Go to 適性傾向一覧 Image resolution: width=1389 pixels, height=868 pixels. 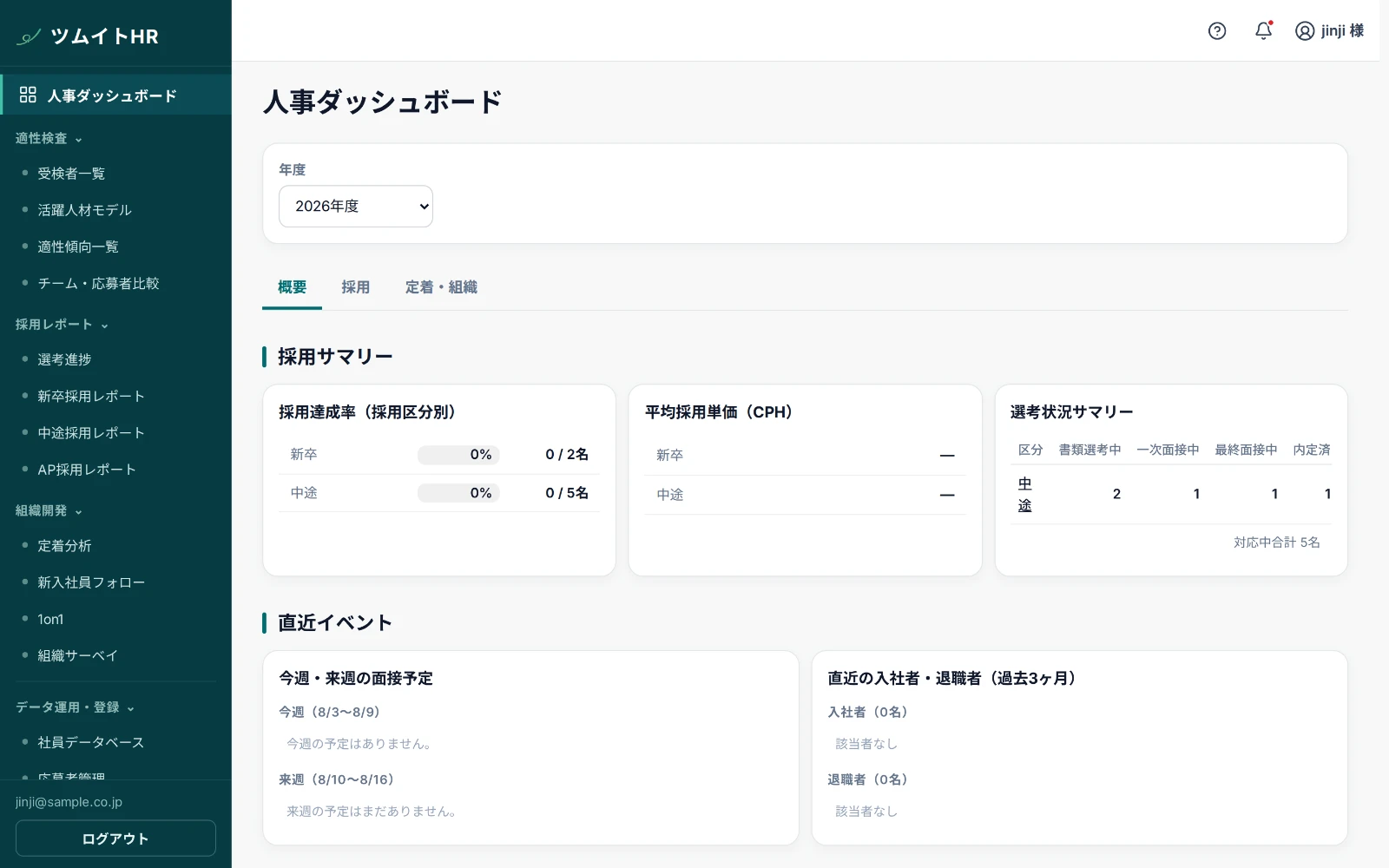(x=78, y=247)
